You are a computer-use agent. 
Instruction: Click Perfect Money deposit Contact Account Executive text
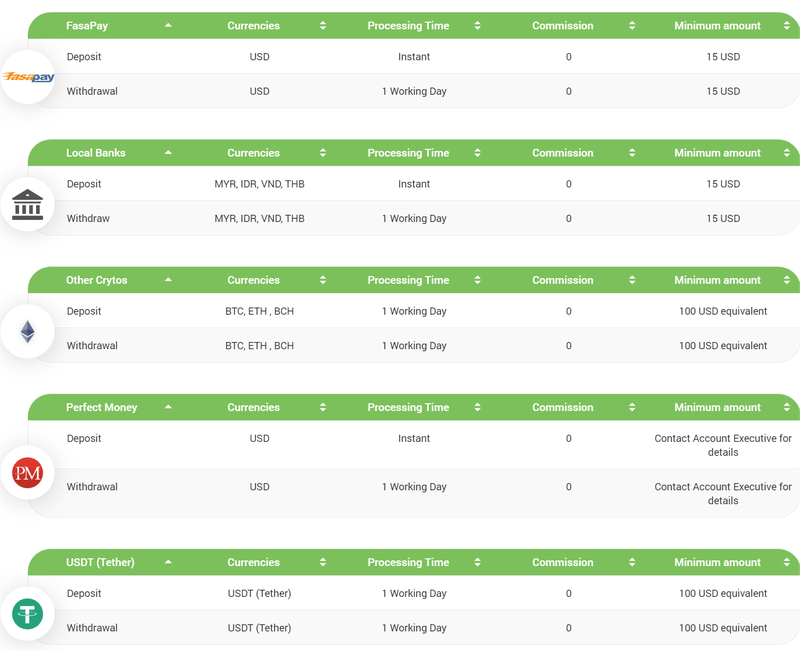722,445
